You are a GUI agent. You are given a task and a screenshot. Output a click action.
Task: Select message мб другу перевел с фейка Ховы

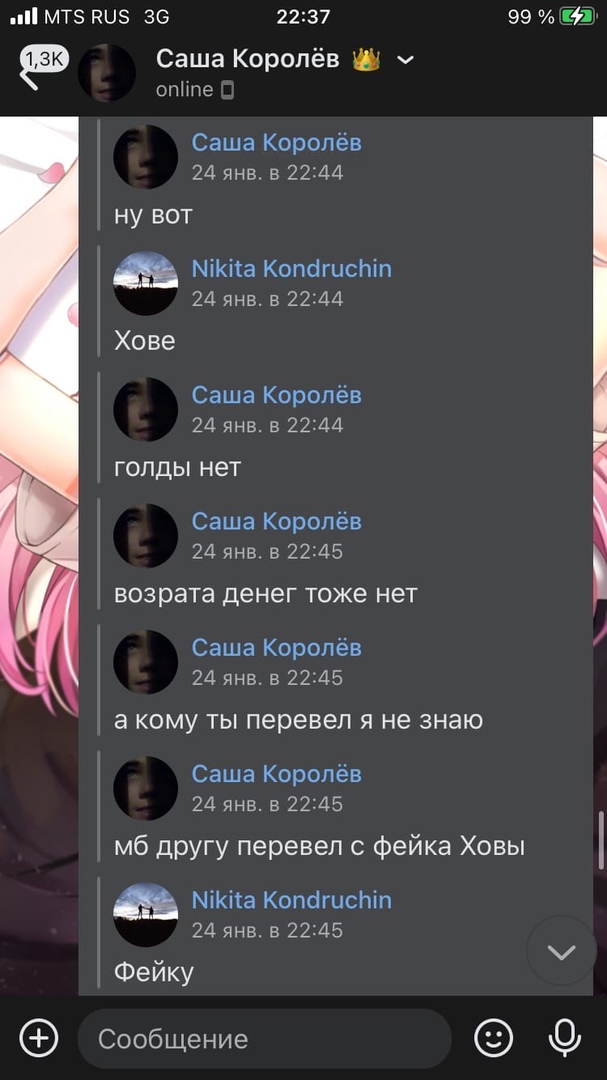tap(320, 847)
